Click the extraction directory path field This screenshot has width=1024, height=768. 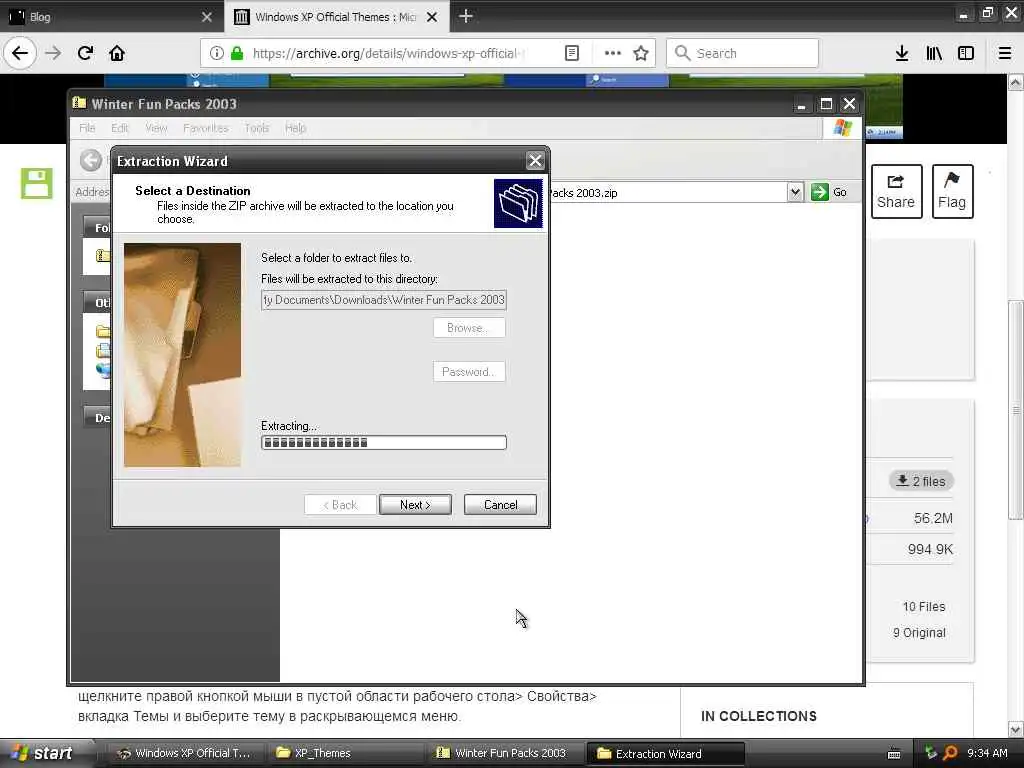[x=384, y=300]
